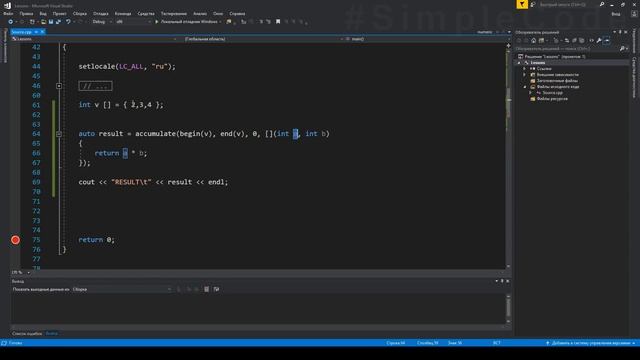Toggle auto-hide pin on Solution Explorer panel
Viewport: 640px width, 360px height.
coord(620,32)
